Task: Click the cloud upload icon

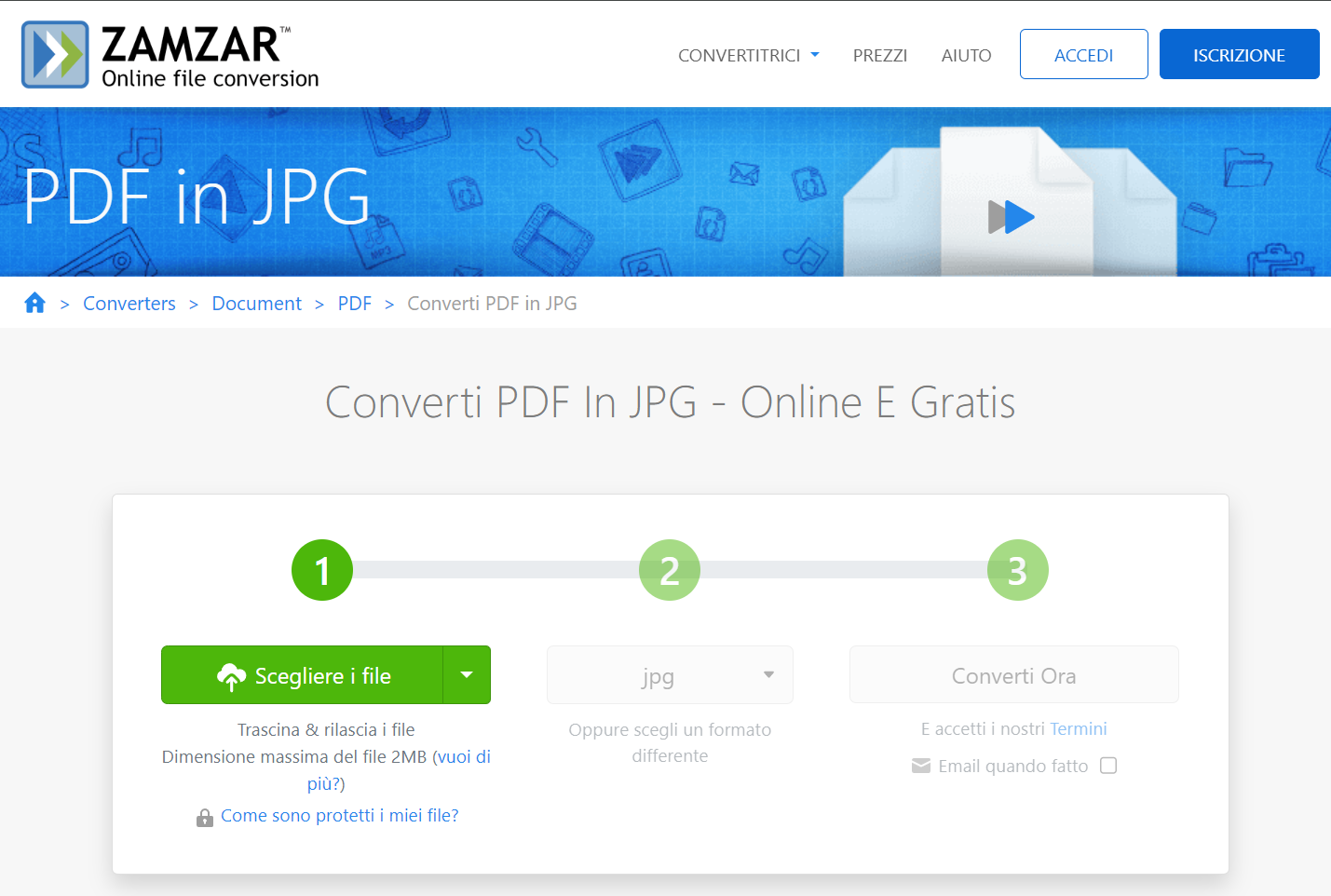Action: coord(231,676)
